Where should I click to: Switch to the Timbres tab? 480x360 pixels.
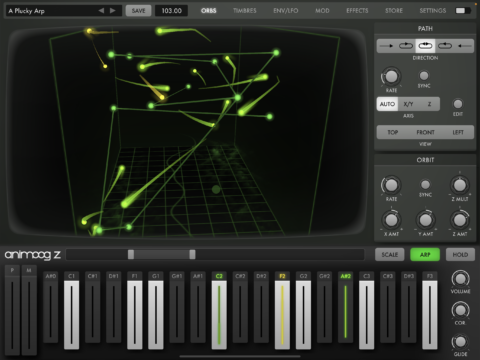point(245,11)
